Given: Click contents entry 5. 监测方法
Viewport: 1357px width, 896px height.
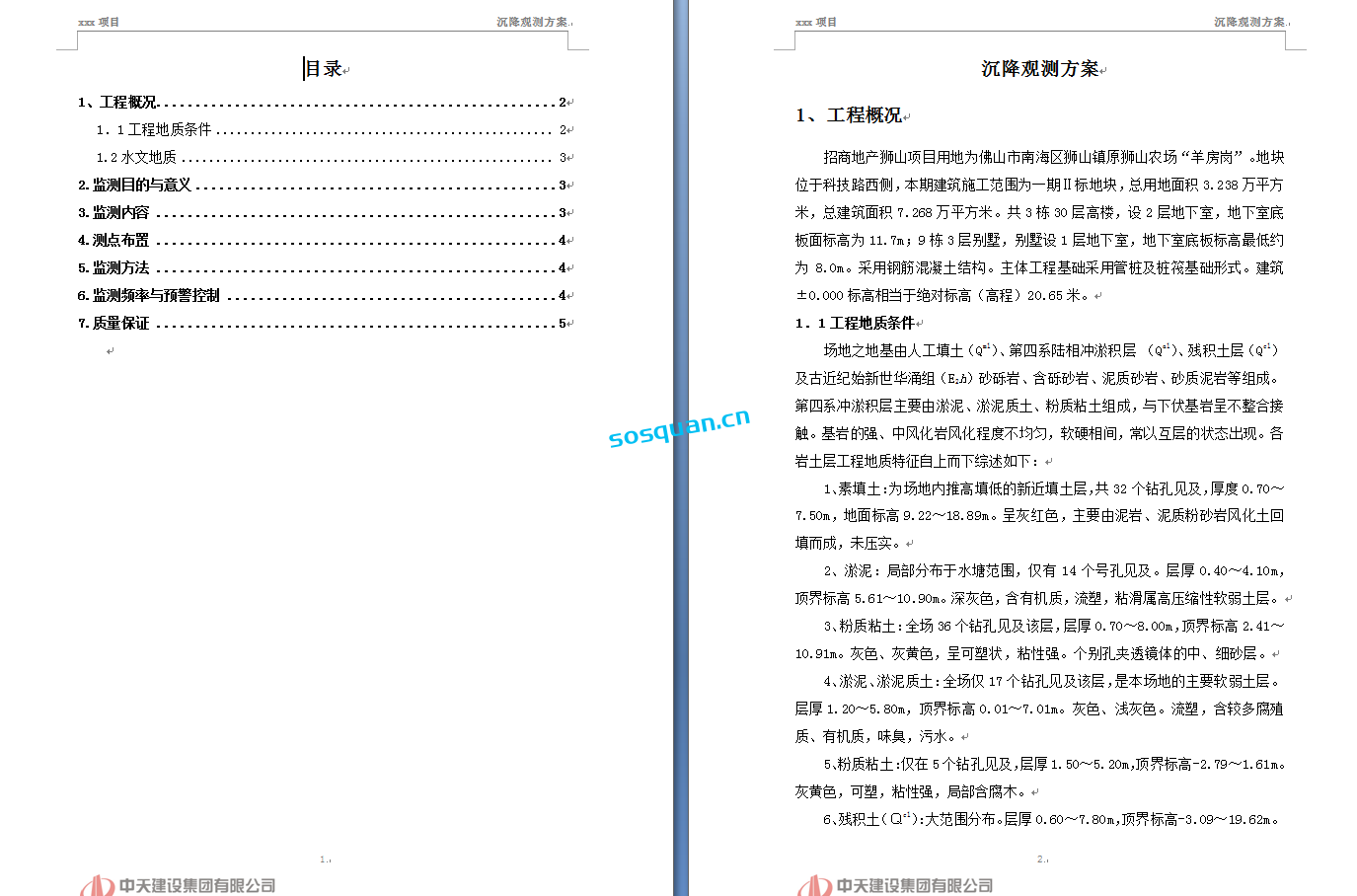Looking at the screenshot, I should [x=114, y=268].
